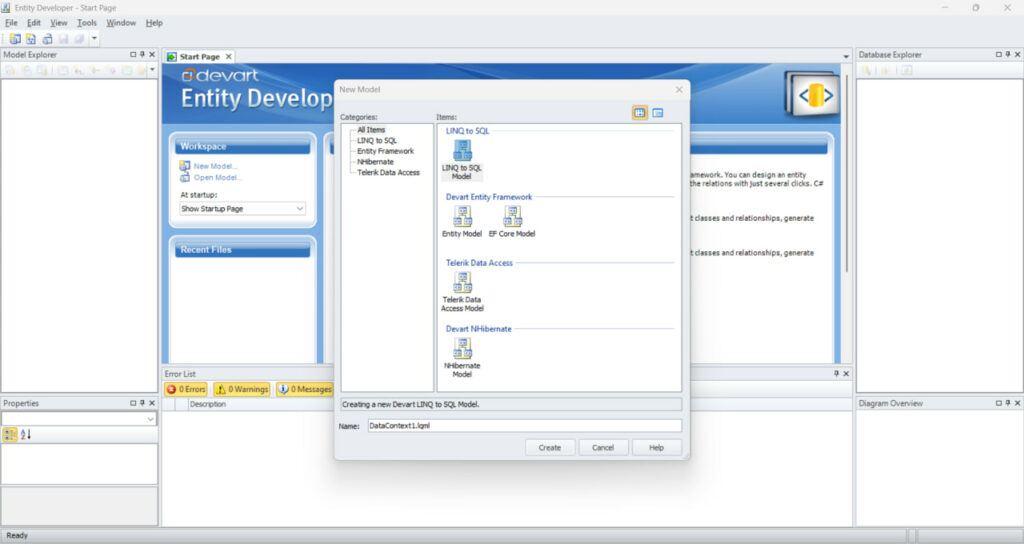
Task: Select All Items in the Categories list
Action: pyautogui.click(x=371, y=130)
